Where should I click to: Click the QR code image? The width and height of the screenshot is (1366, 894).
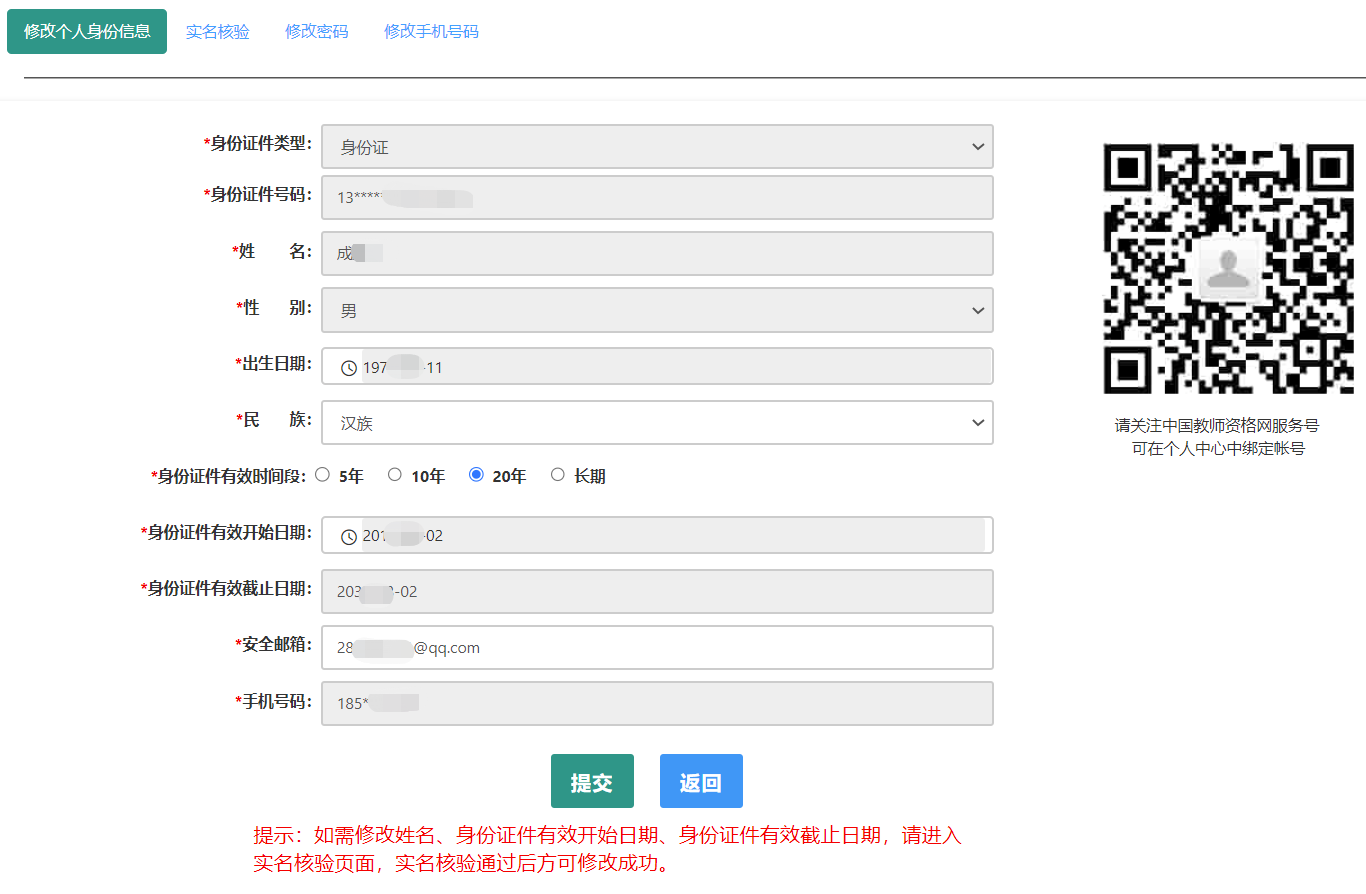point(1228,269)
